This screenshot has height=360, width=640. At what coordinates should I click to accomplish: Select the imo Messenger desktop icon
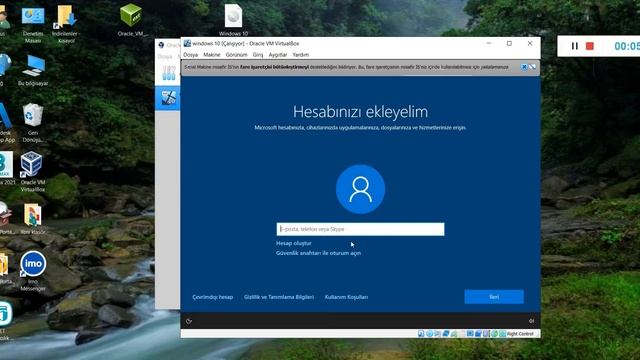(33, 271)
